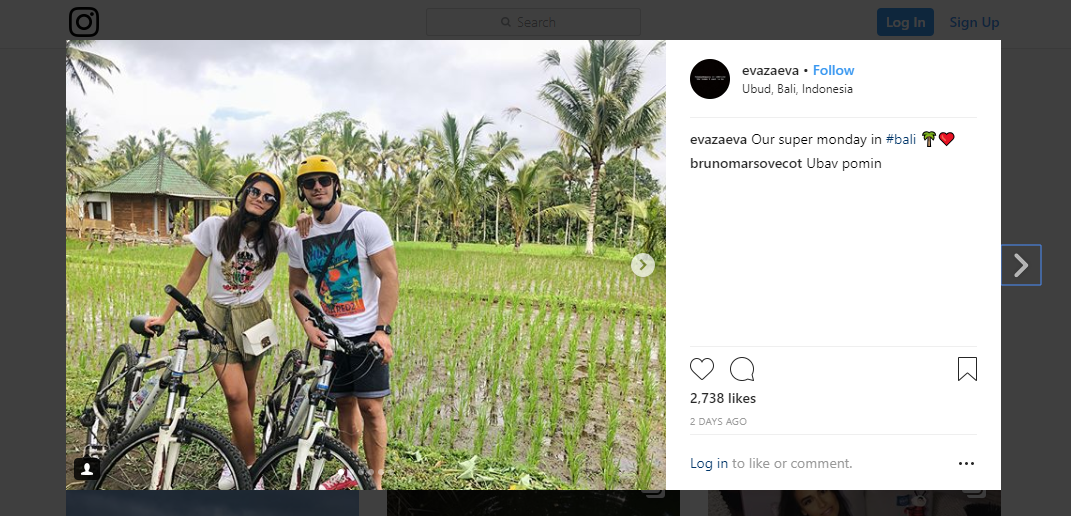This screenshot has width=1071, height=516.
Task: Show tagged people in the photo
Action: [87, 468]
